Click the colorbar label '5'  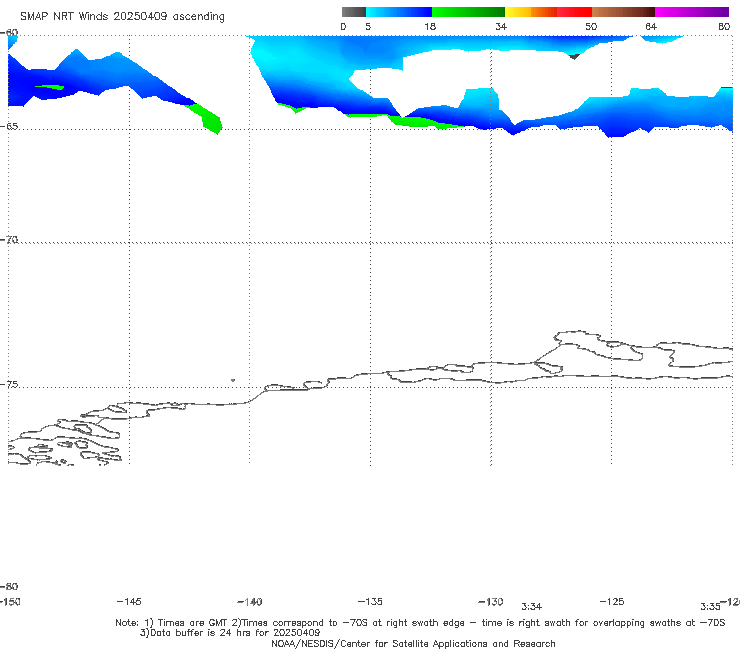point(368,26)
